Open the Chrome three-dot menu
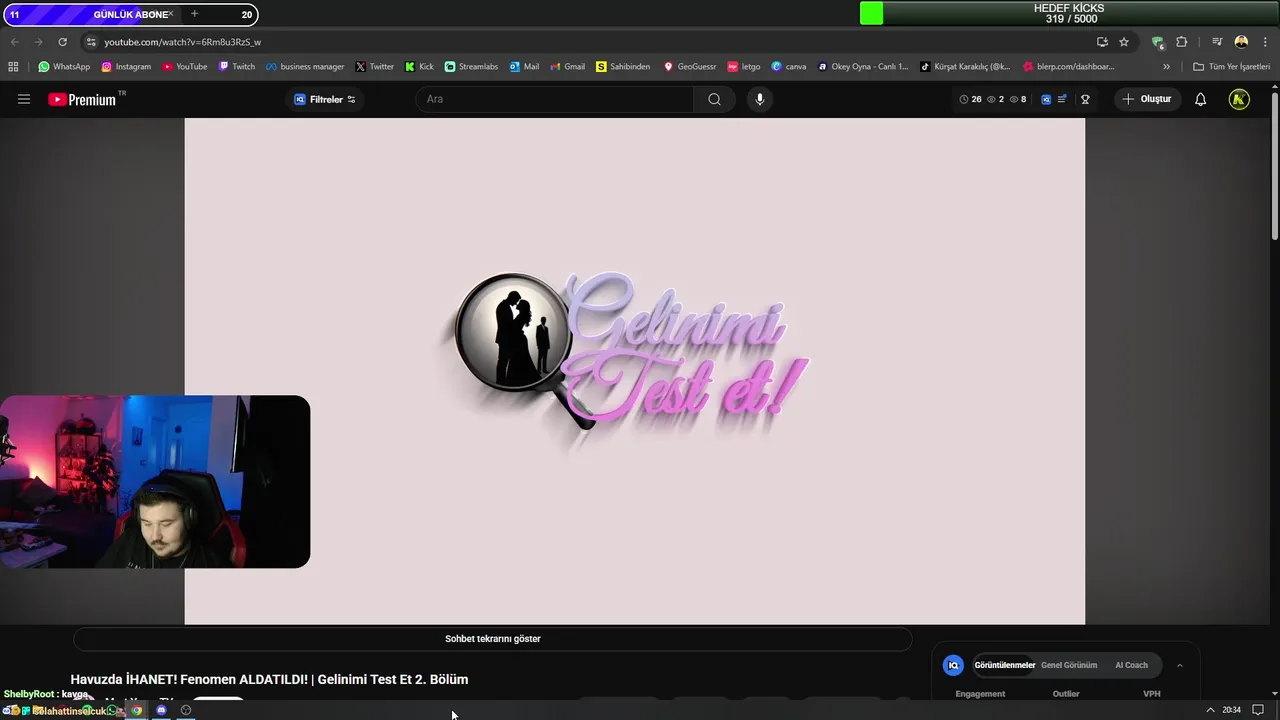Viewport: 1280px width, 720px height. (1264, 42)
